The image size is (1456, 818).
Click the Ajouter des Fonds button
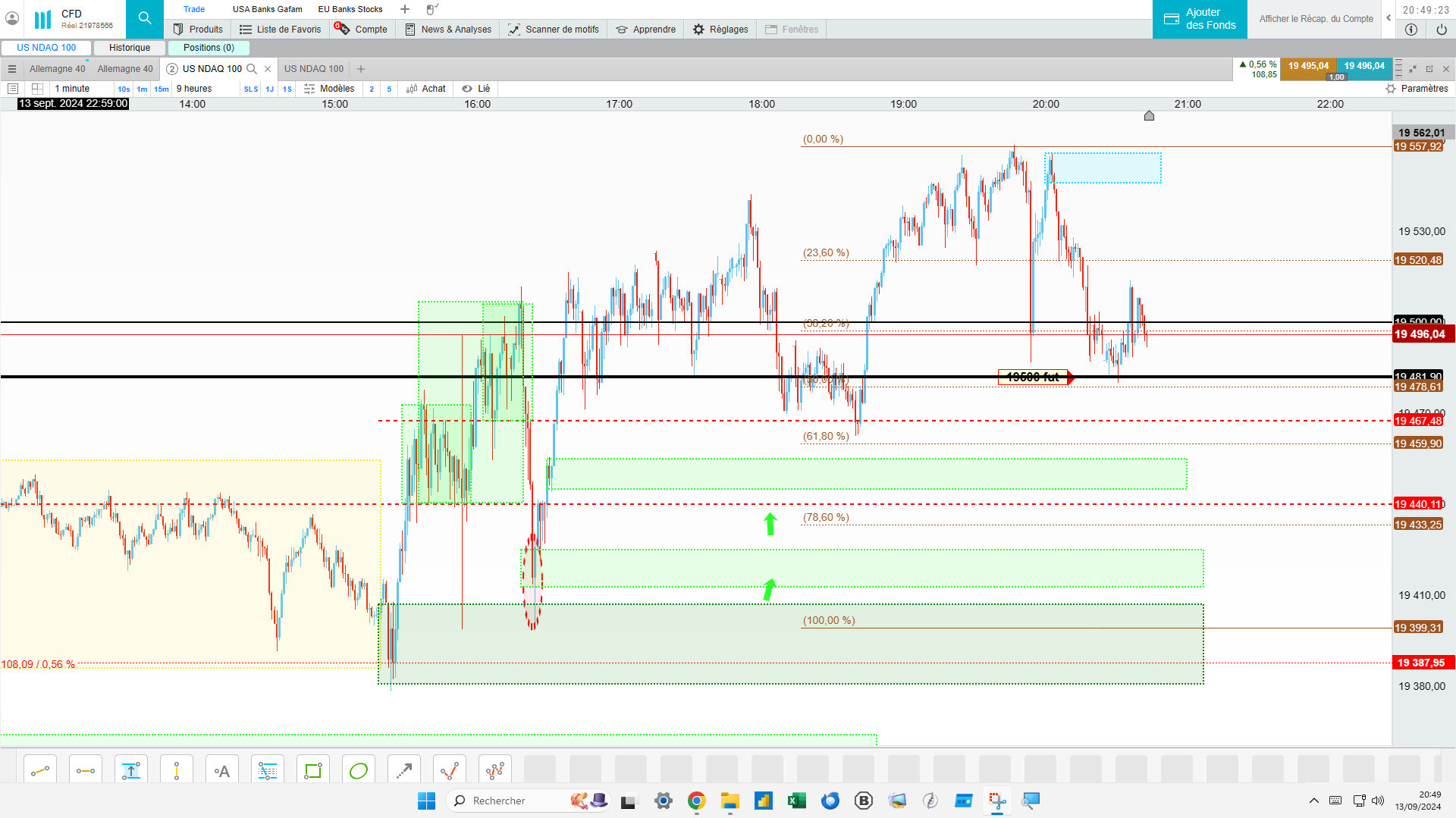pos(1200,19)
